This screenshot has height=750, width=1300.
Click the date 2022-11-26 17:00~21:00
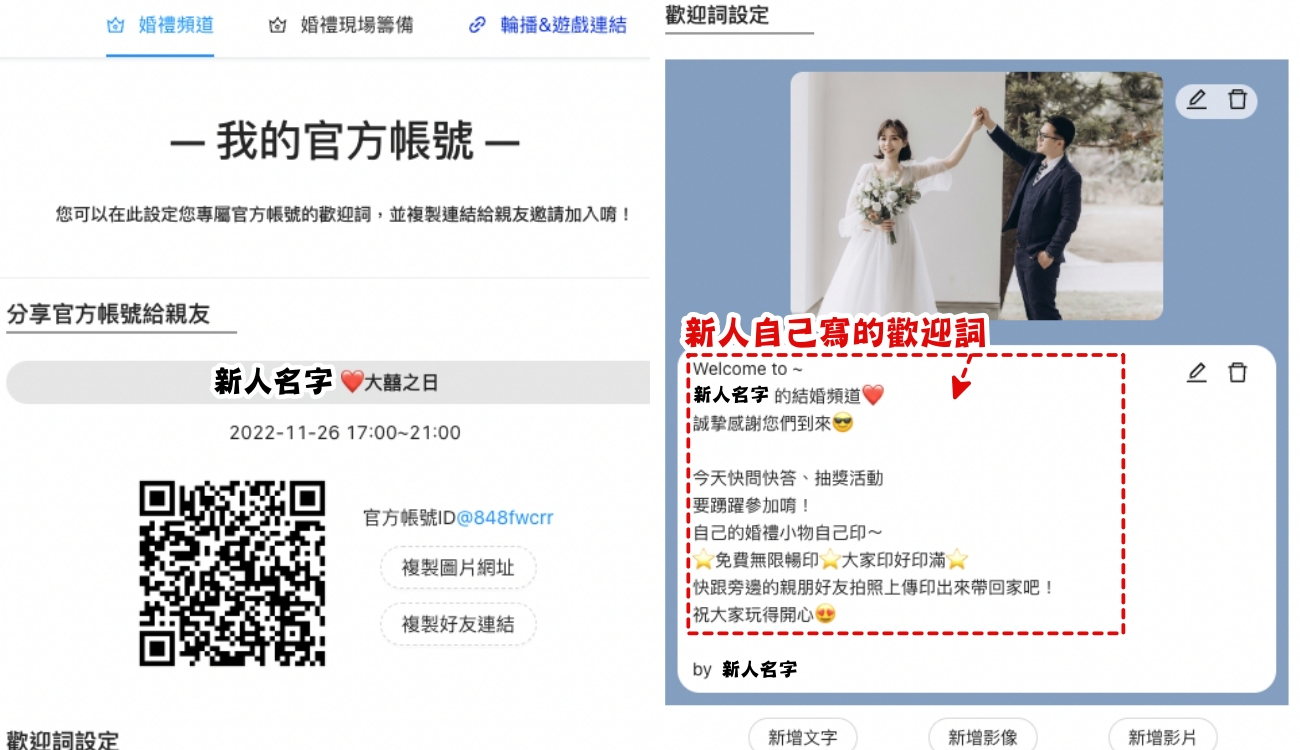(x=345, y=433)
